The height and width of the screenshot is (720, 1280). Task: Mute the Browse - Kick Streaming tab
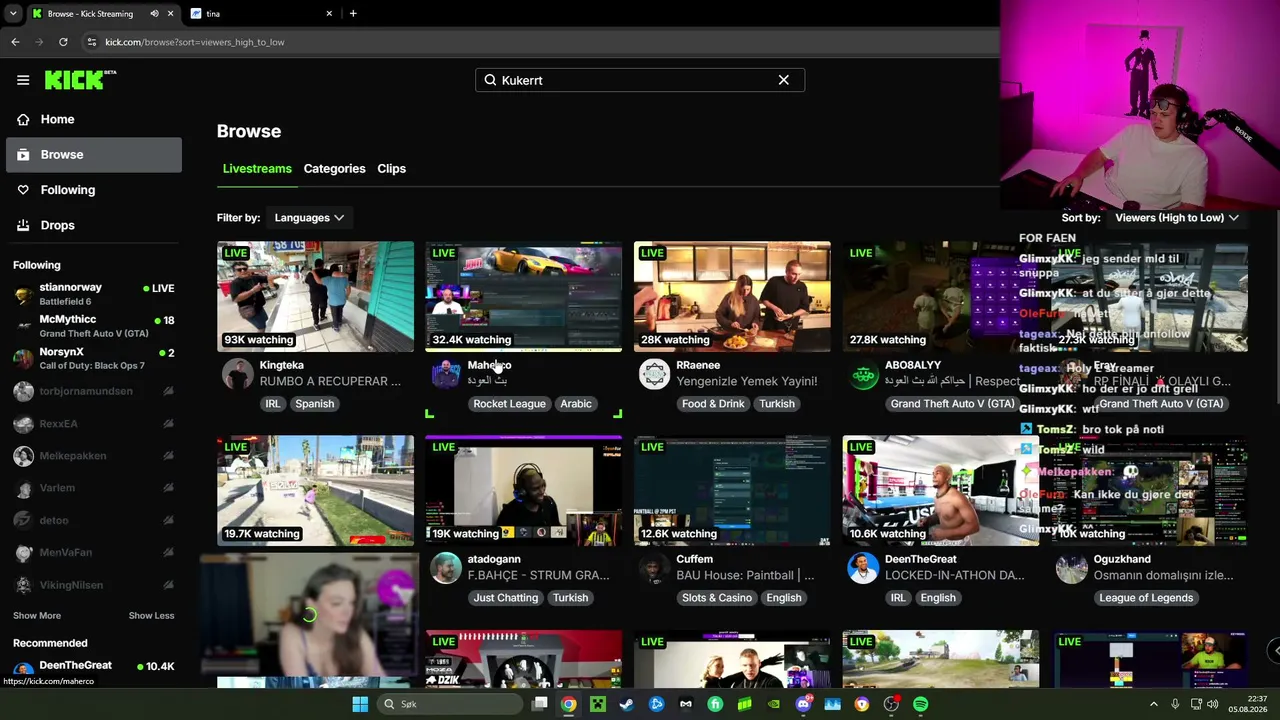pyautogui.click(x=154, y=13)
